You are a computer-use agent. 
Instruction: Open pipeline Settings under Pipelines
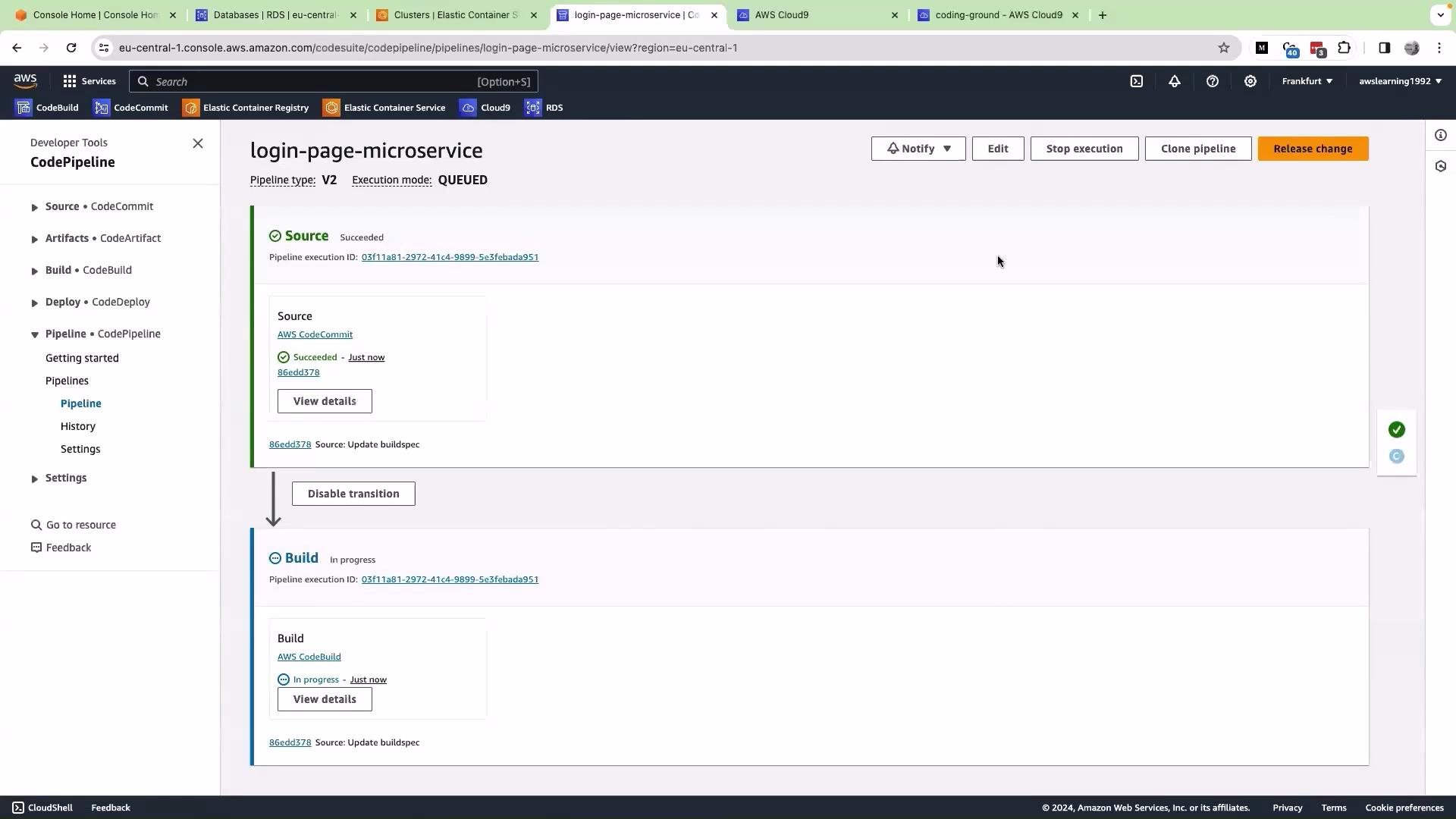(x=80, y=449)
